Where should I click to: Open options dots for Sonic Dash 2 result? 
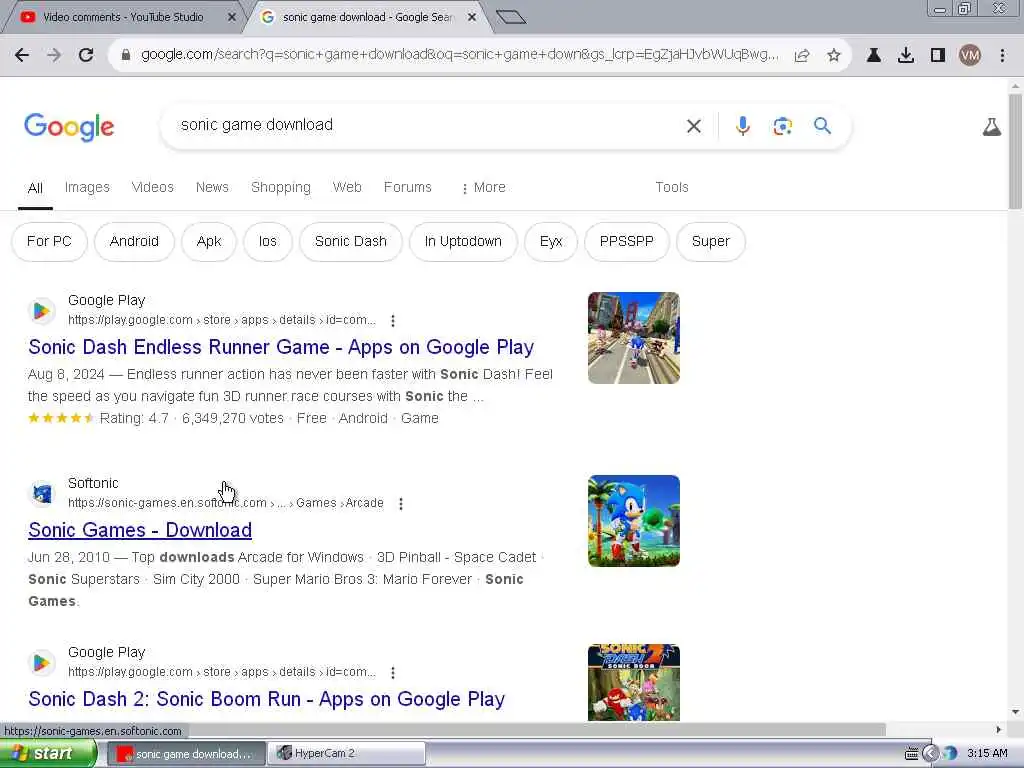(x=392, y=673)
